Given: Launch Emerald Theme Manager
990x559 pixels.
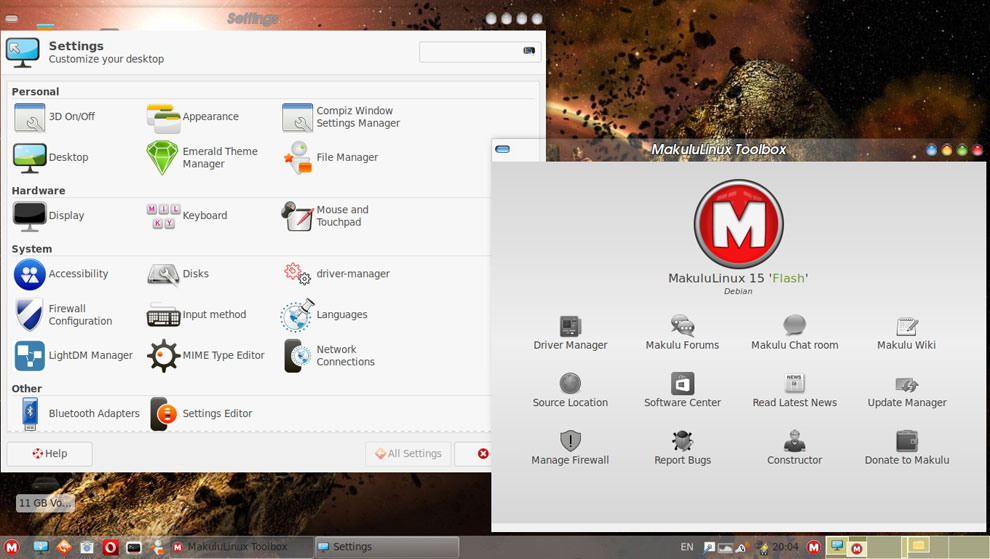Looking at the screenshot, I should [x=203, y=157].
